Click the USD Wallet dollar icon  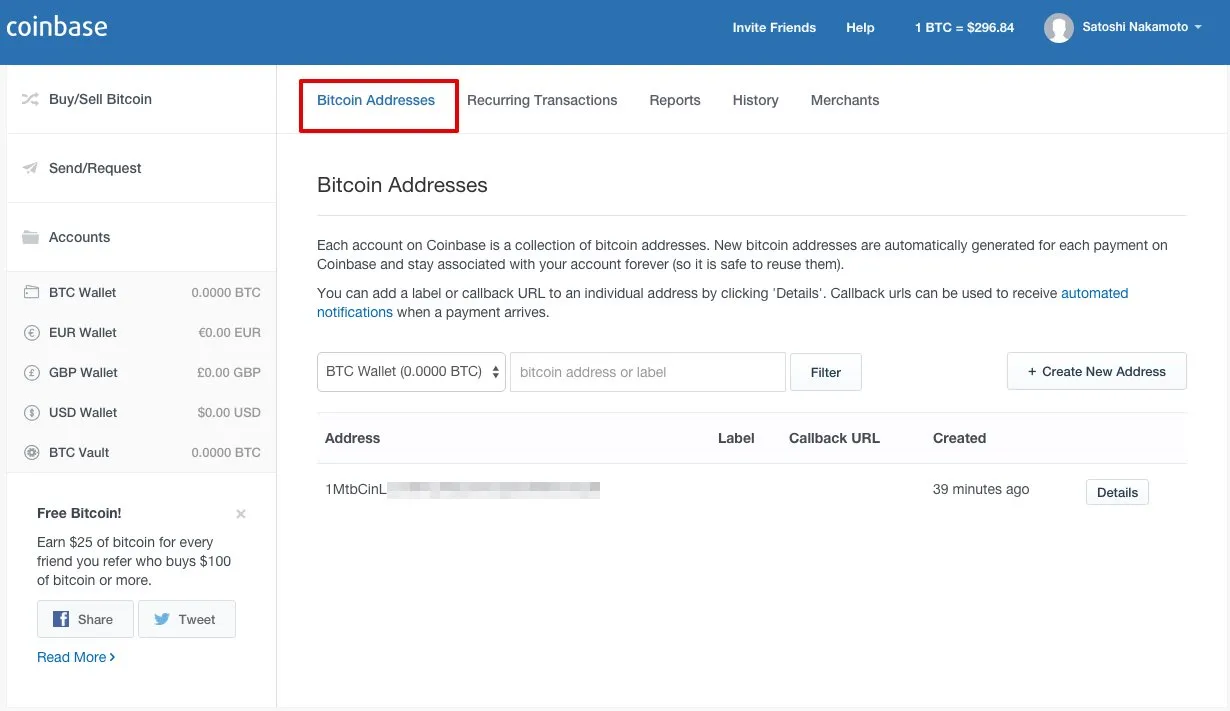[x=31, y=412]
